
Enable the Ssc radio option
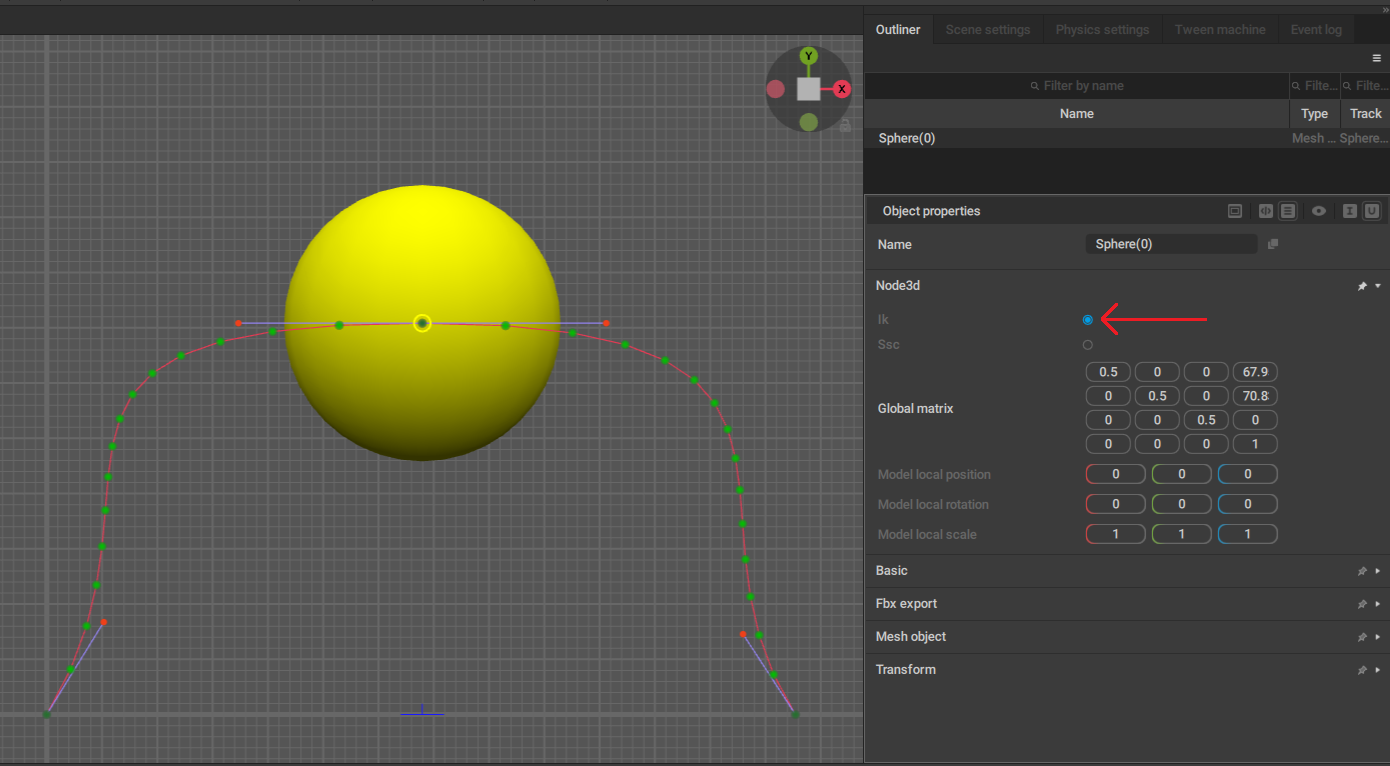1087,345
